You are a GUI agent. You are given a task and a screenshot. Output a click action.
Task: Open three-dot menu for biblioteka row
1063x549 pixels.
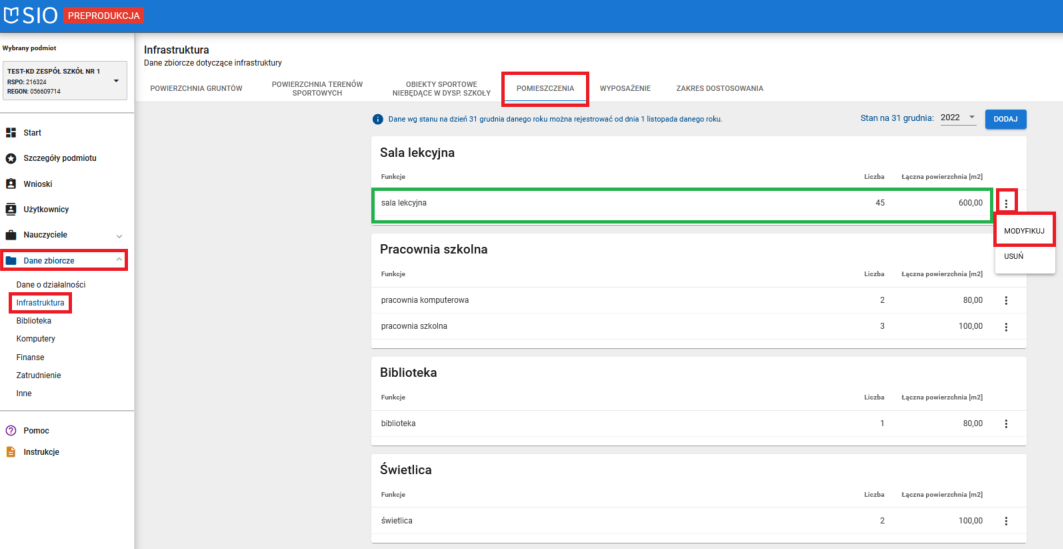click(1006, 423)
